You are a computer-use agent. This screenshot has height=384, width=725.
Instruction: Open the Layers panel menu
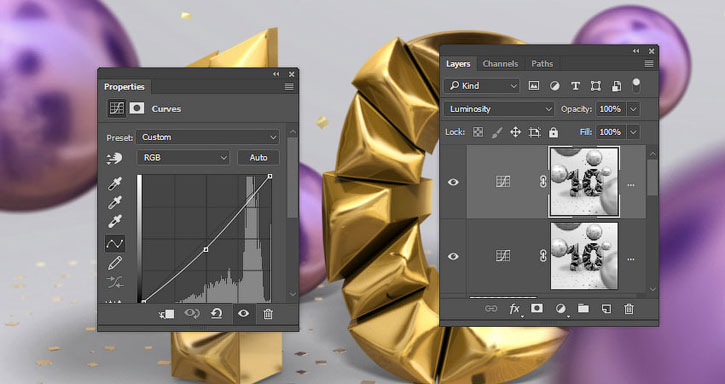click(x=649, y=64)
